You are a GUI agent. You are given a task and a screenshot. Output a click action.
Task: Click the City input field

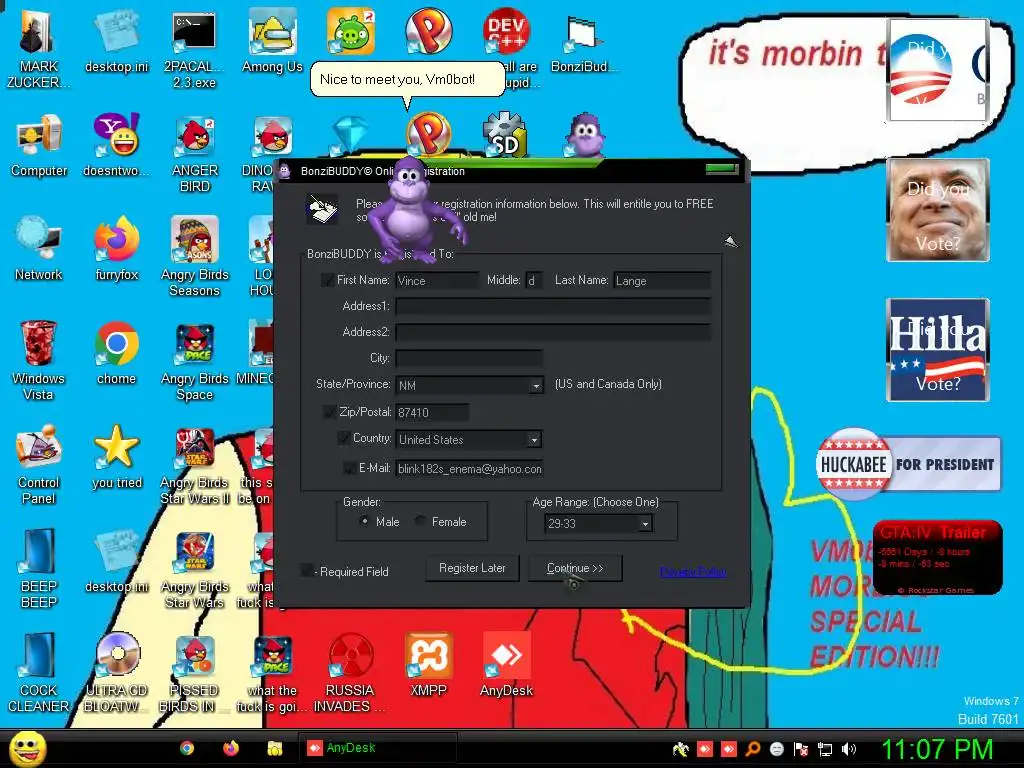[469, 358]
